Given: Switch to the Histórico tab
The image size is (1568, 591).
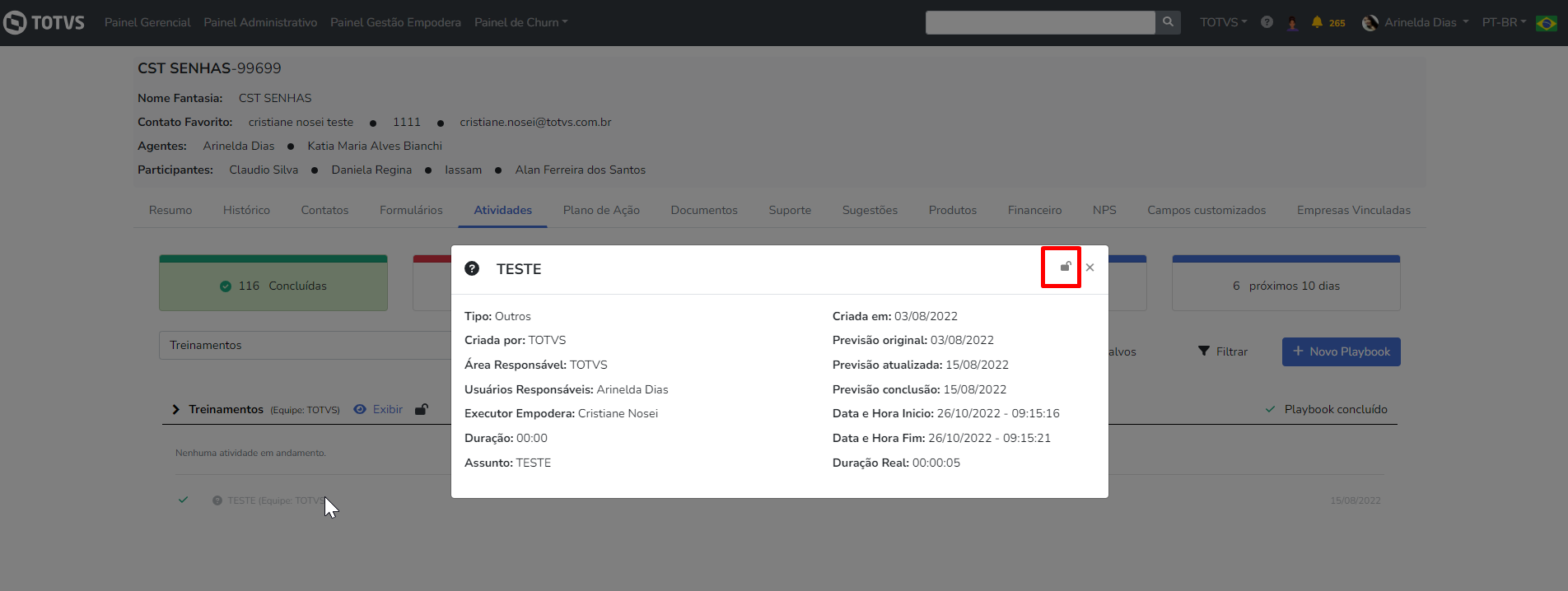Looking at the screenshot, I should point(246,210).
